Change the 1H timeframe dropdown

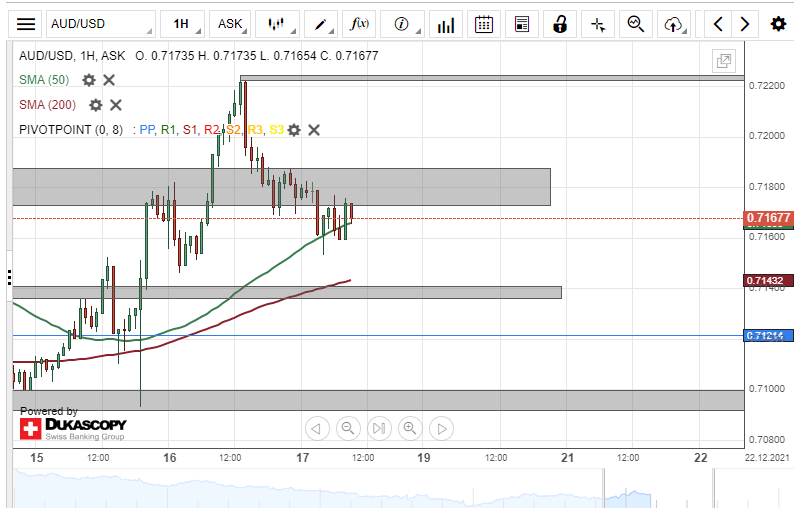182,24
